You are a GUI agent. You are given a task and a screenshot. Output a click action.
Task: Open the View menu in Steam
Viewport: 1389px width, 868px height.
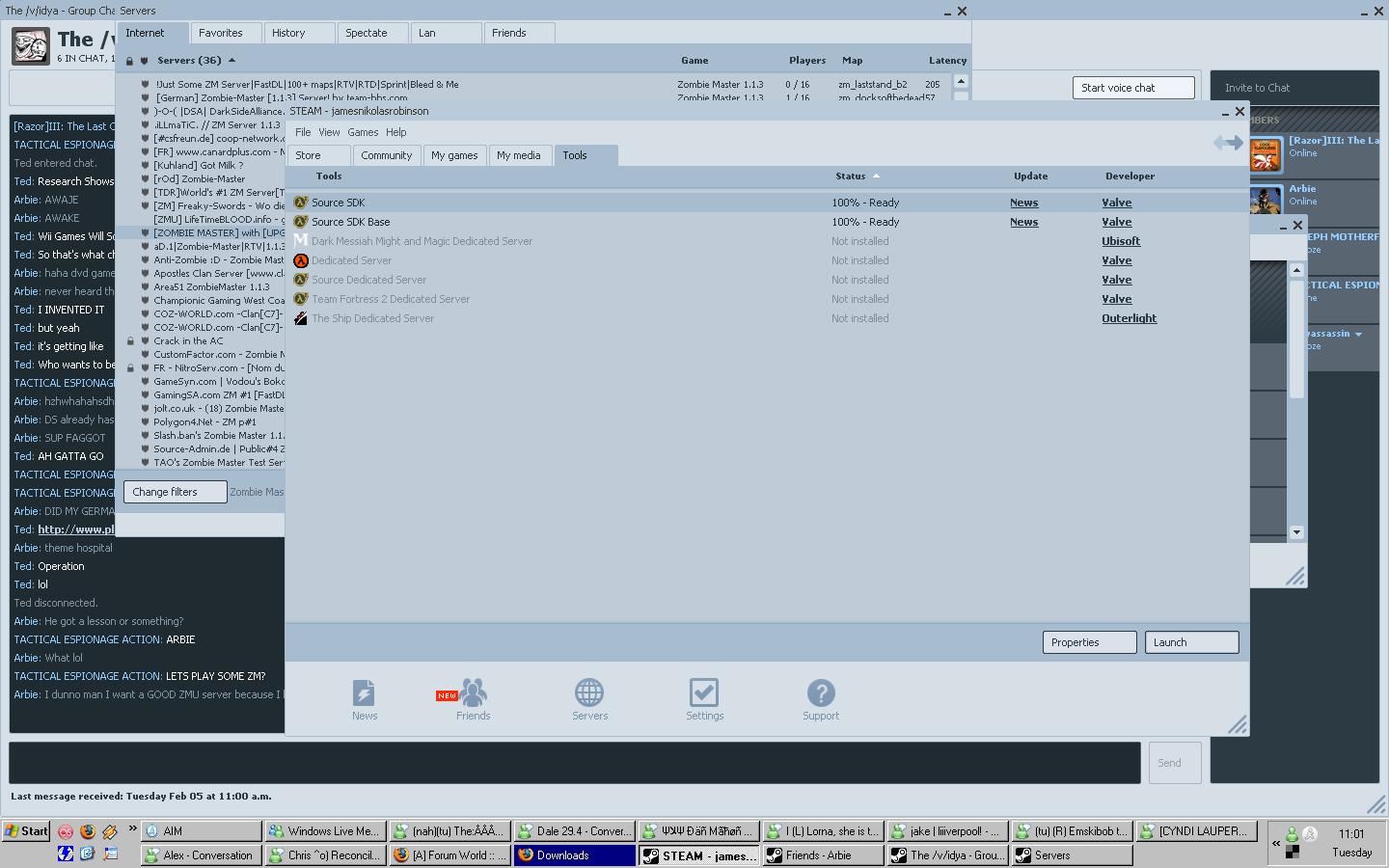(329, 132)
